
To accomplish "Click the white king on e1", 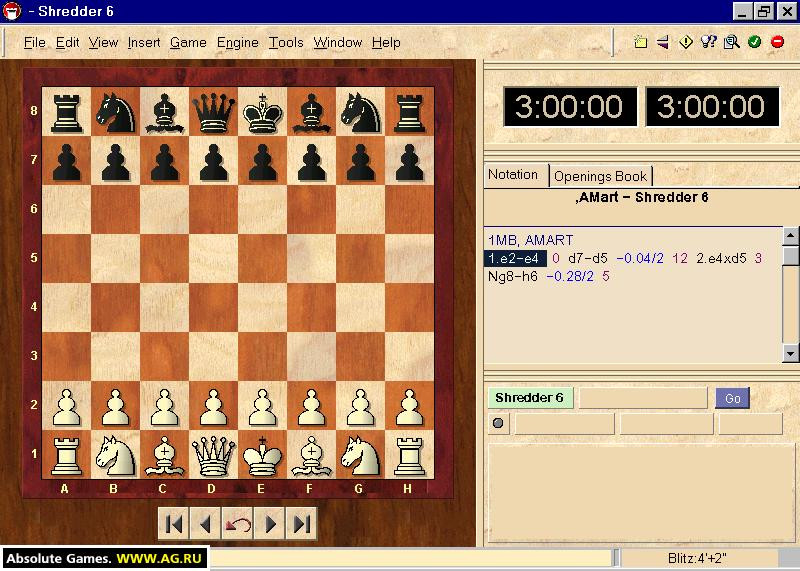I will tap(262, 455).
